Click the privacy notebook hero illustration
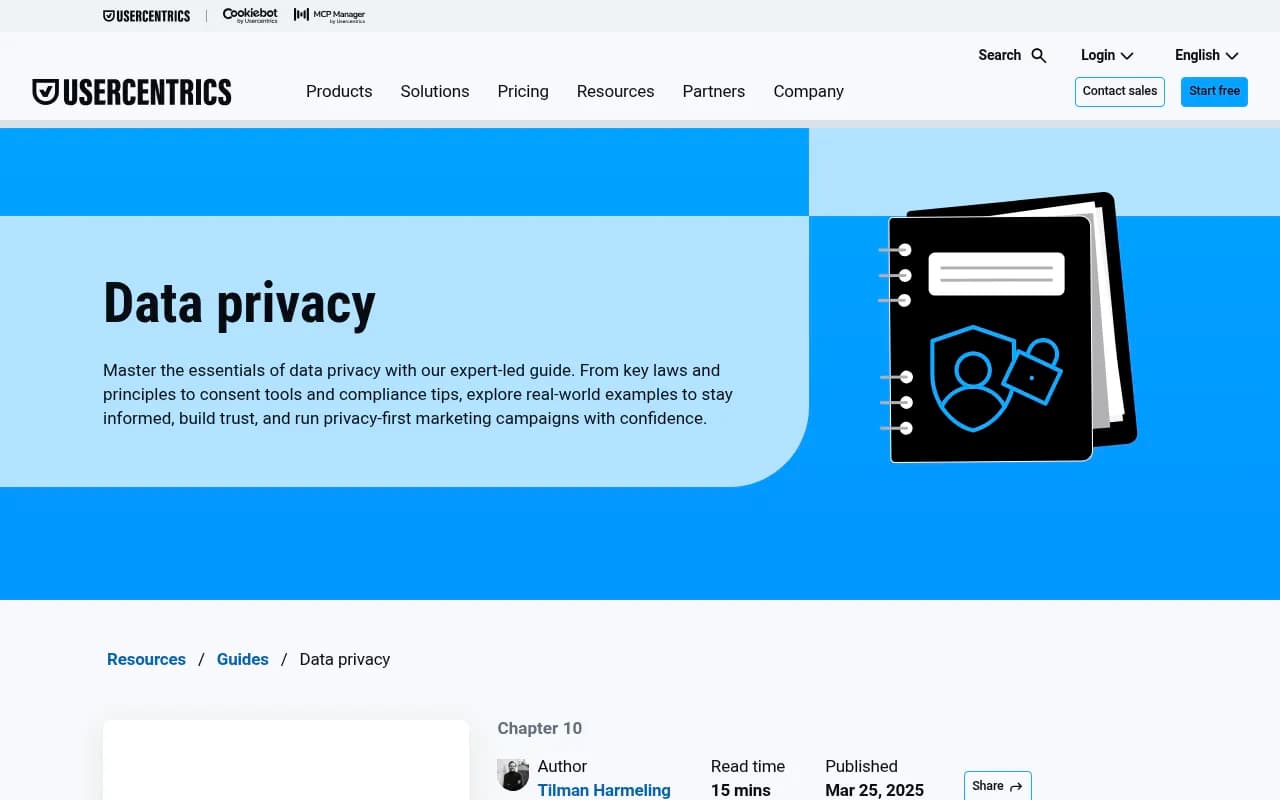Viewport: 1280px width, 800px height. click(x=1008, y=327)
